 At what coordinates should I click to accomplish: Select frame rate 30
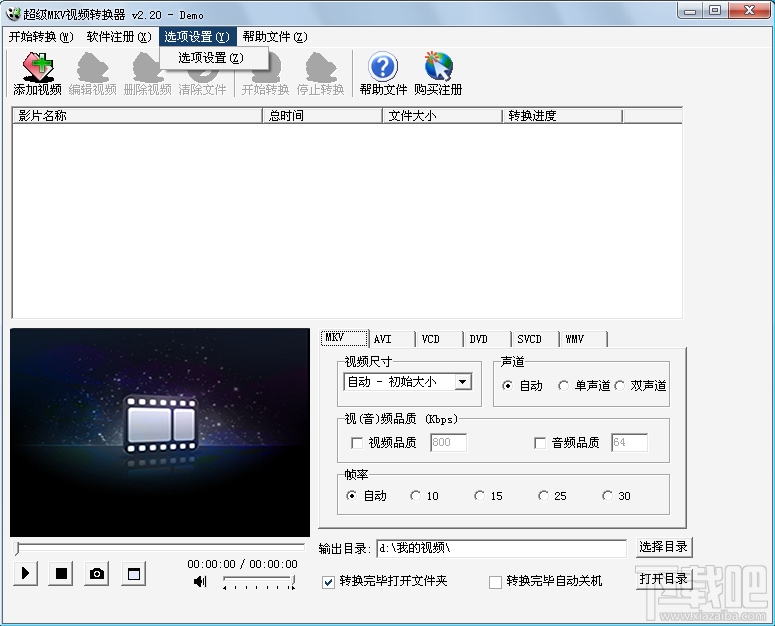coord(607,496)
